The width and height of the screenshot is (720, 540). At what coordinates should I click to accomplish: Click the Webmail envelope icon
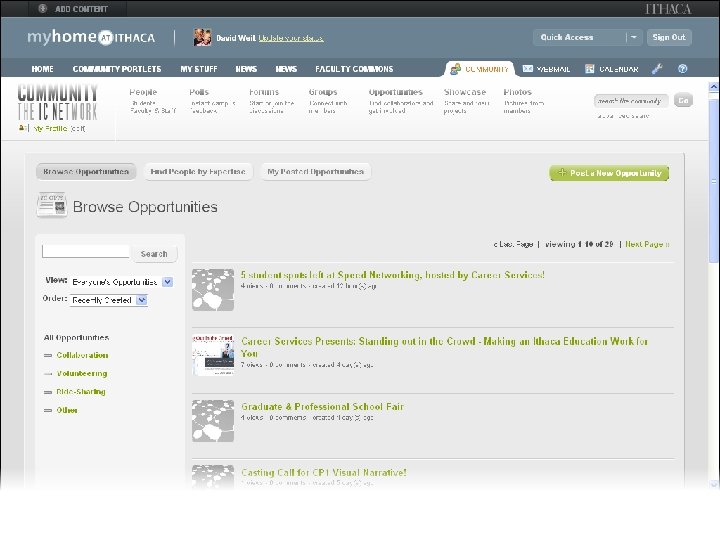(x=528, y=69)
